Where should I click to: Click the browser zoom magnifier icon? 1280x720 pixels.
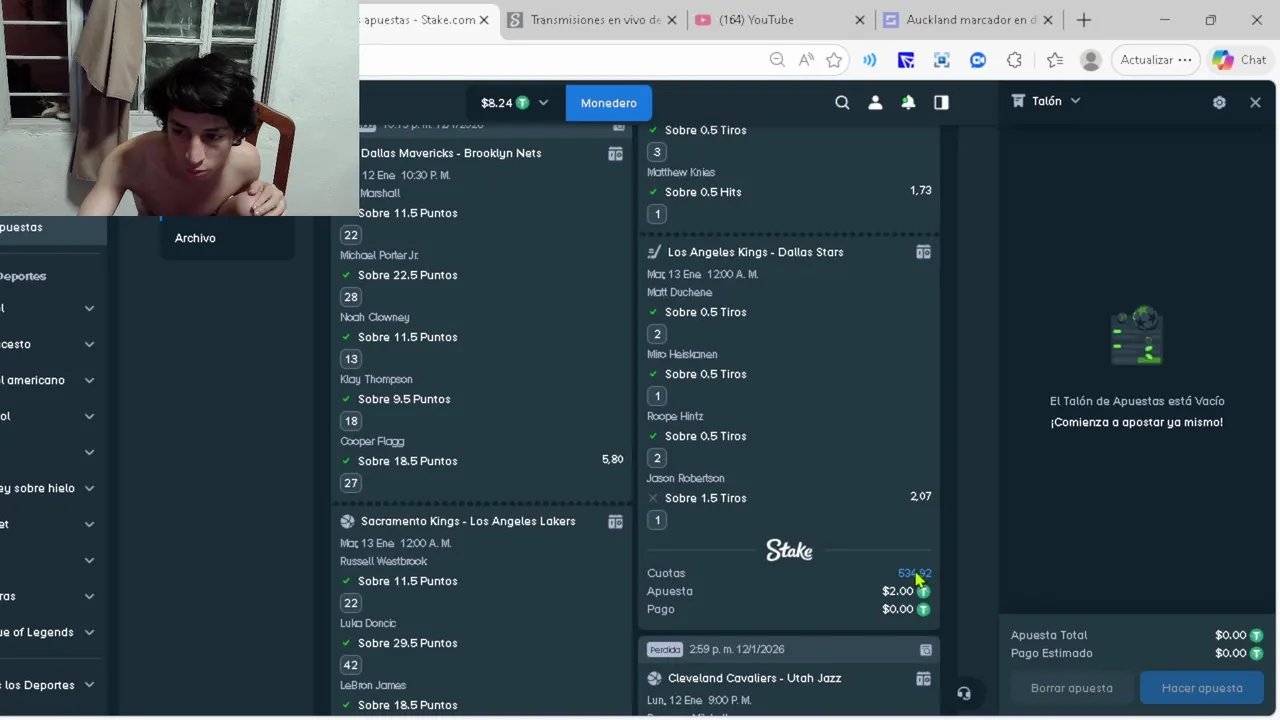tap(777, 60)
